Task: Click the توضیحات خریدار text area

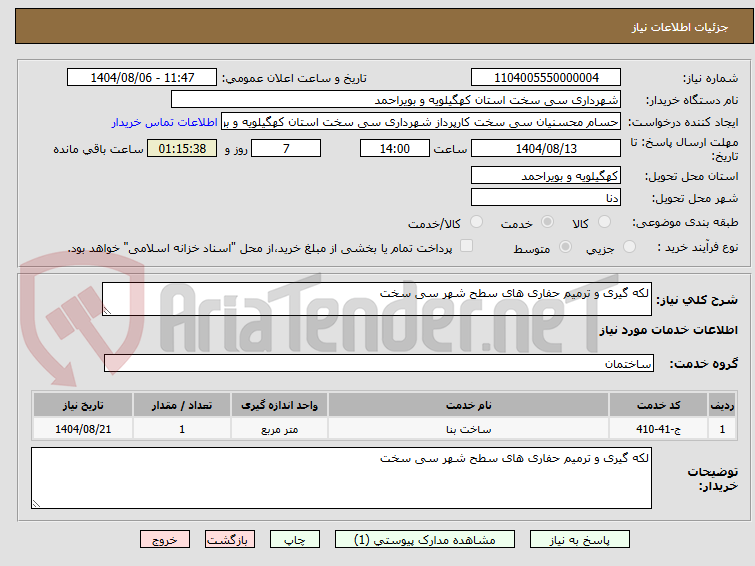Action: coord(341,478)
